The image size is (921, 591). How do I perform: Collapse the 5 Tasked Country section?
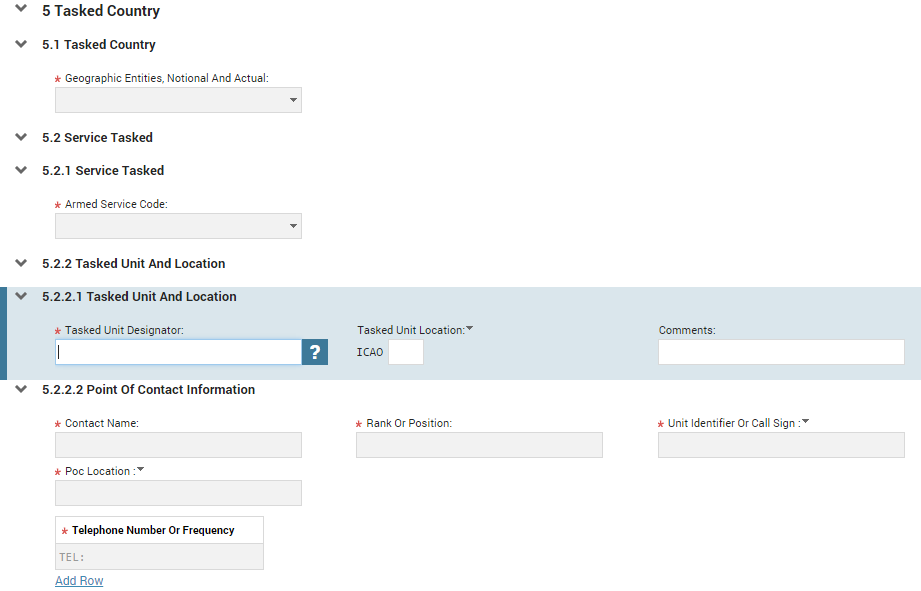(x=21, y=9)
